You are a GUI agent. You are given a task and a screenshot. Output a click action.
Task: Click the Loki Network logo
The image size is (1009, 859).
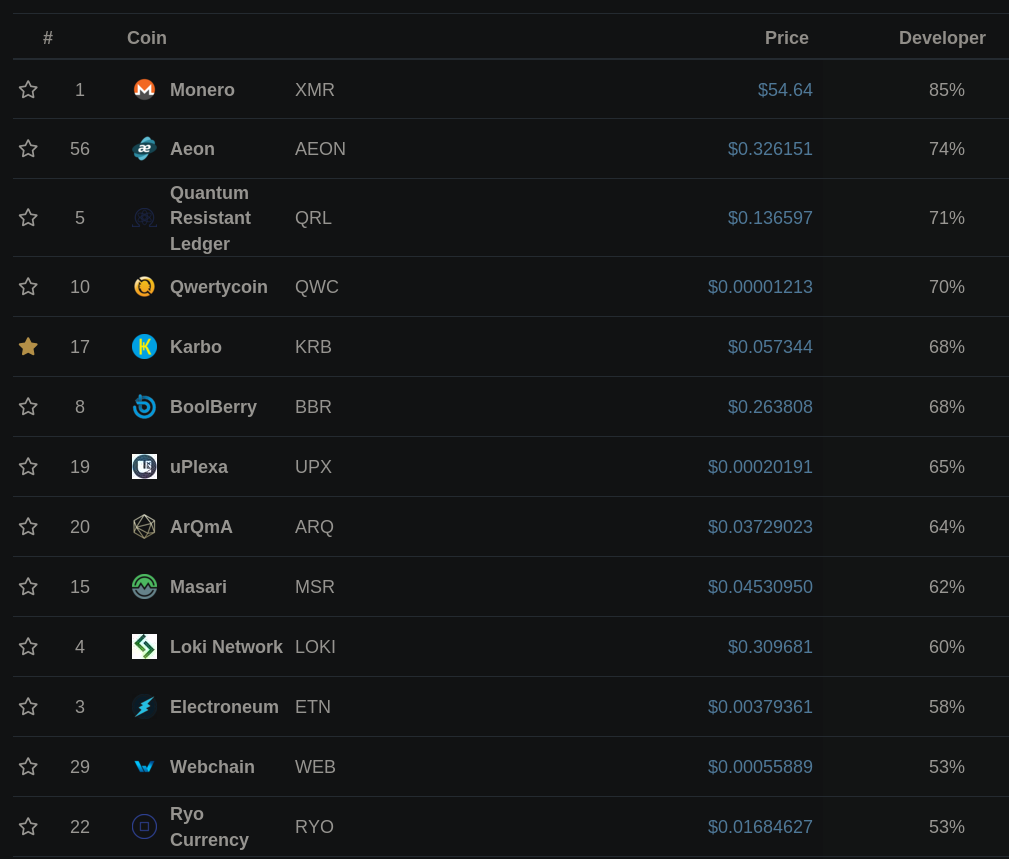[144, 647]
